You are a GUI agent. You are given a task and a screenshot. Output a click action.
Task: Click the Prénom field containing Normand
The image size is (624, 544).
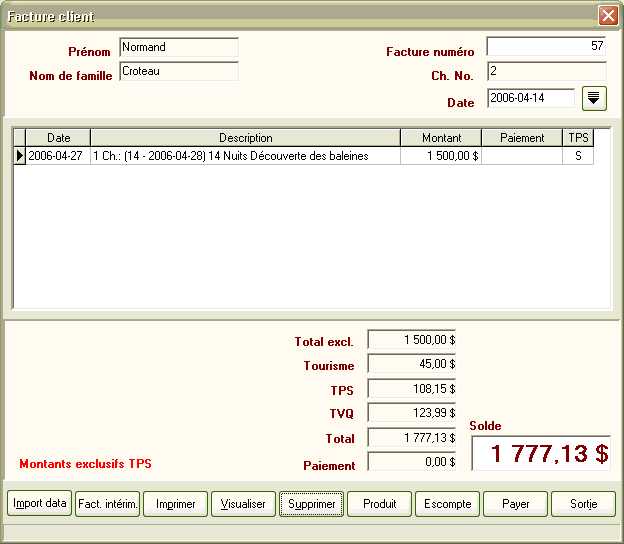[x=178, y=47]
